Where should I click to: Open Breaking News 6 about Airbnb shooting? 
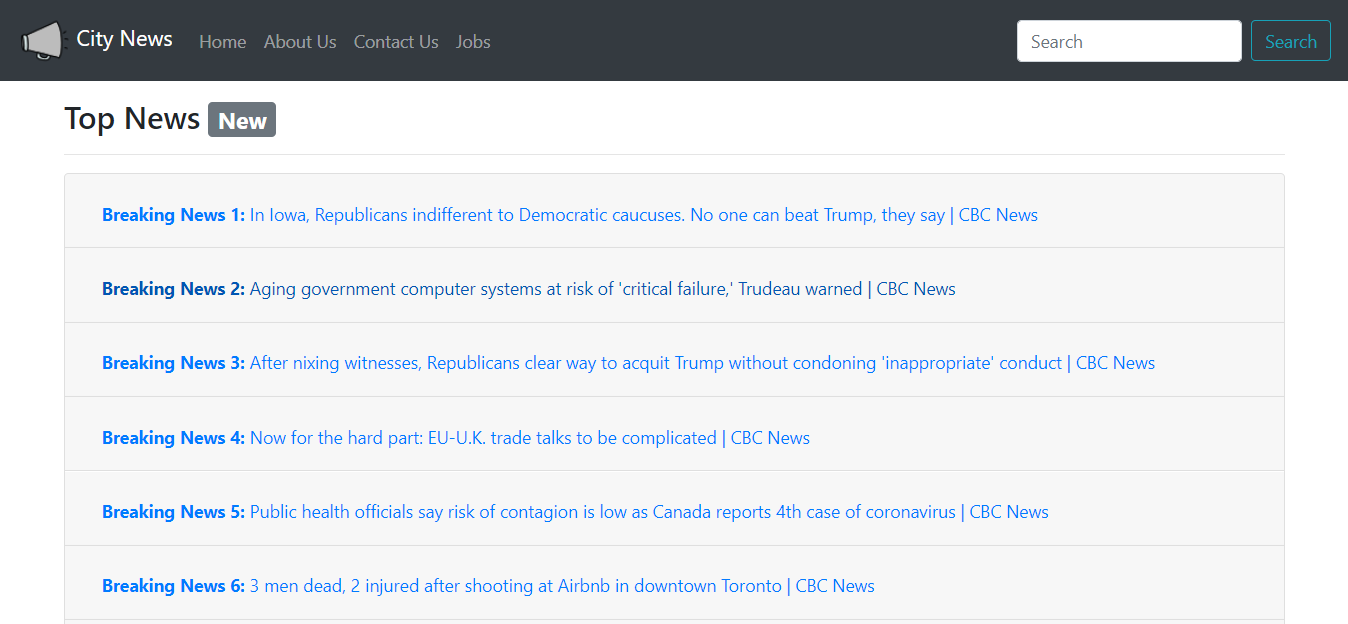click(x=488, y=586)
